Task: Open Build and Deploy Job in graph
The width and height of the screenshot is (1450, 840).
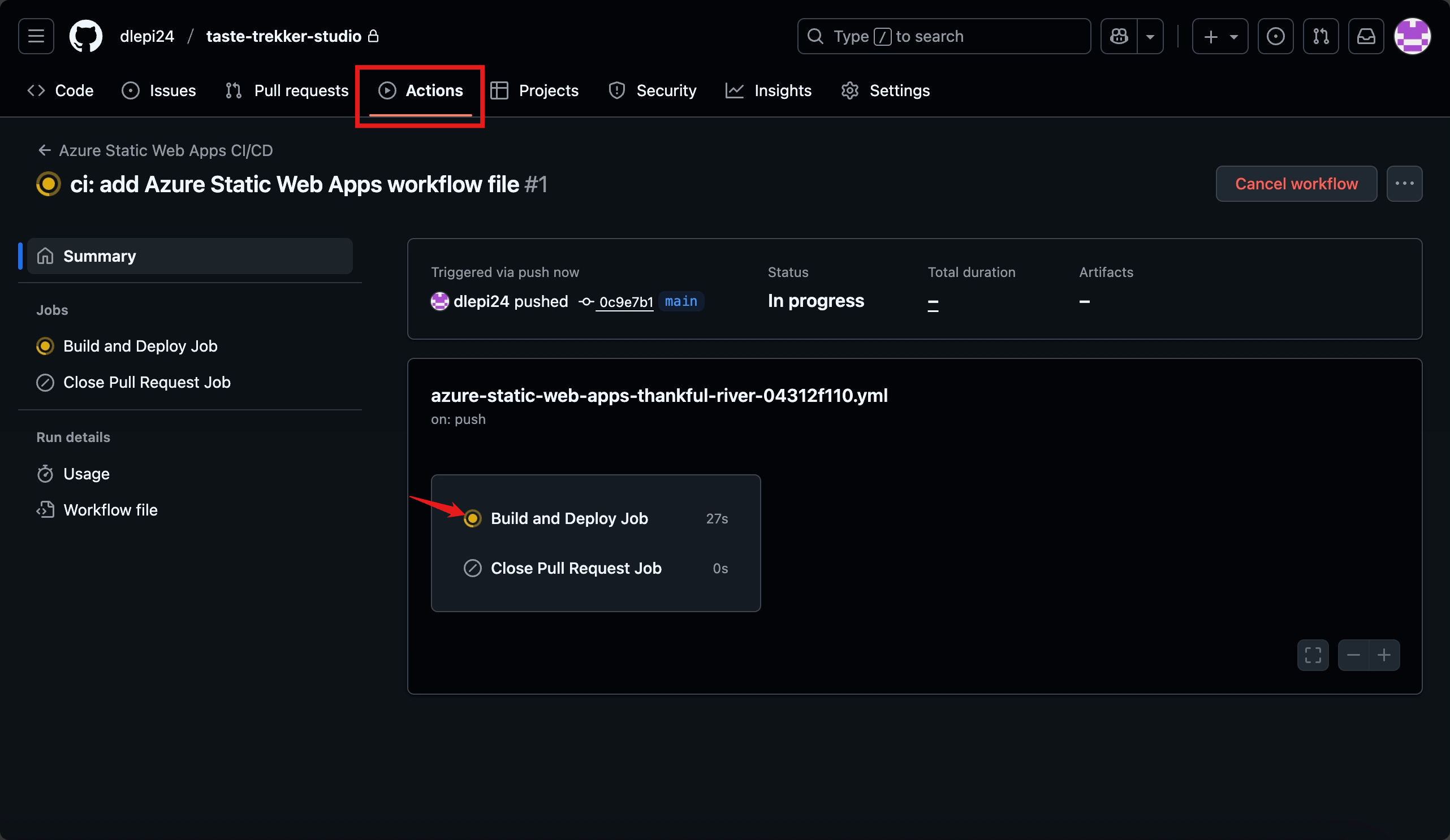Action: pos(568,518)
